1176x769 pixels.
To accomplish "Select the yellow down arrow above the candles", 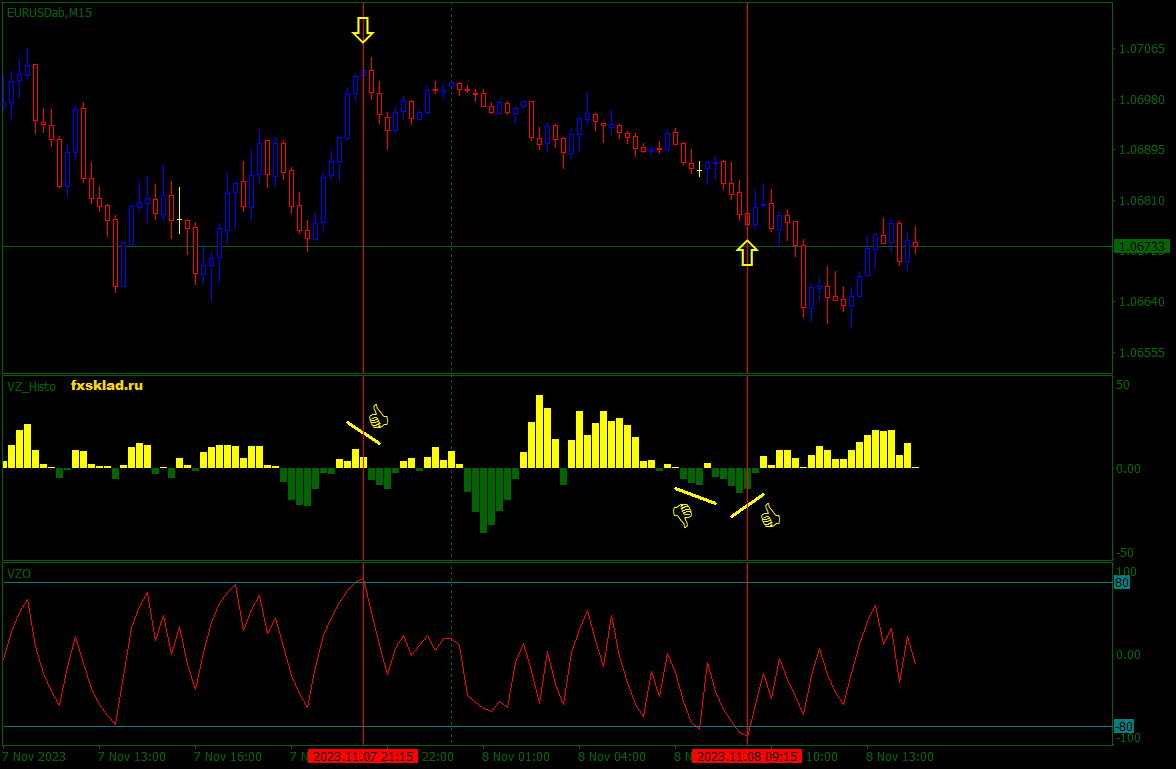I will 363,30.
